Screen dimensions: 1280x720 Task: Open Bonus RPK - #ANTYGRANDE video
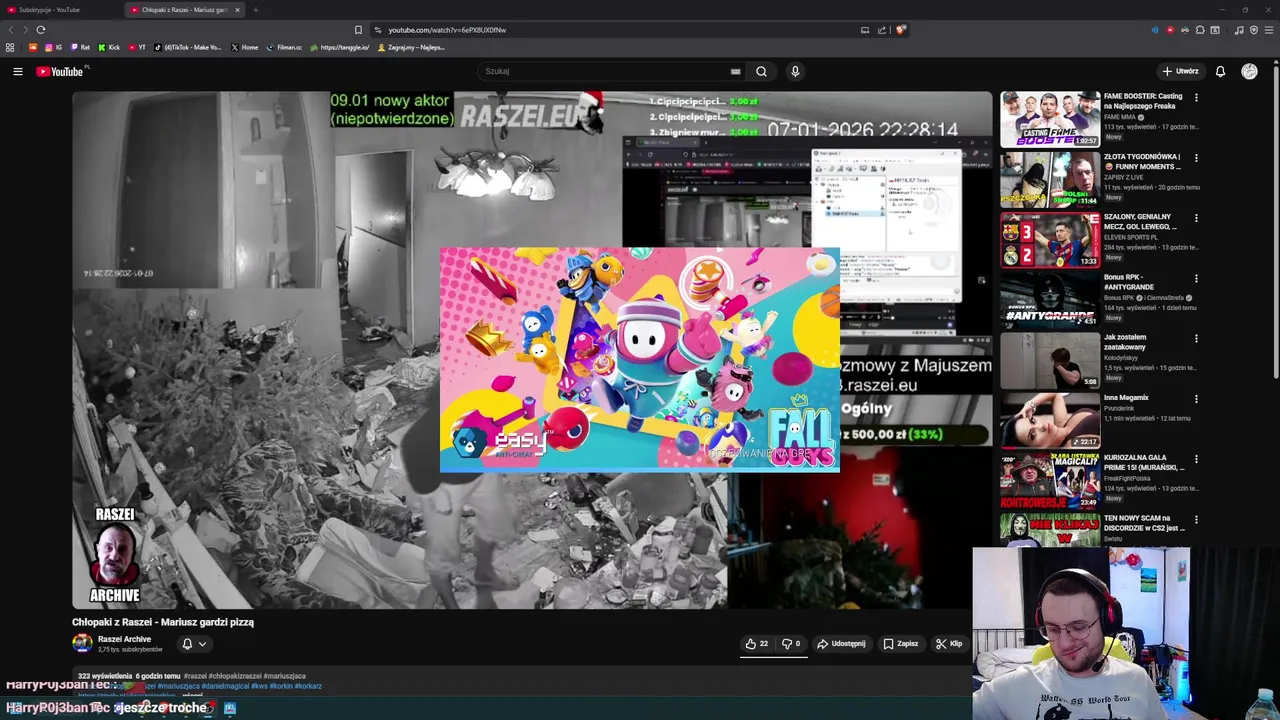pyautogui.click(x=1050, y=299)
